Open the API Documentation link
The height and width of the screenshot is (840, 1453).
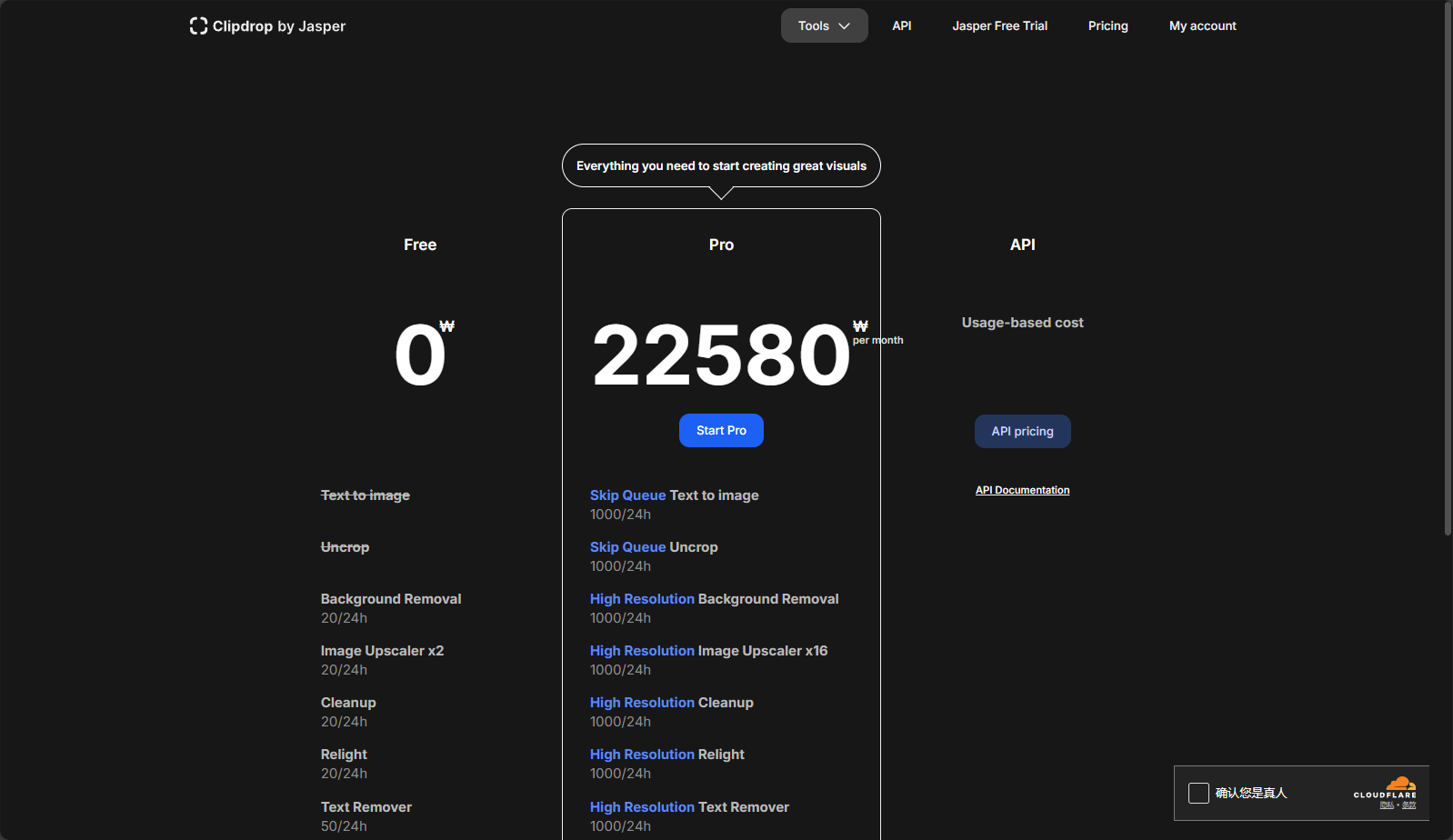pyautogui.click(x=1023, y=490)
